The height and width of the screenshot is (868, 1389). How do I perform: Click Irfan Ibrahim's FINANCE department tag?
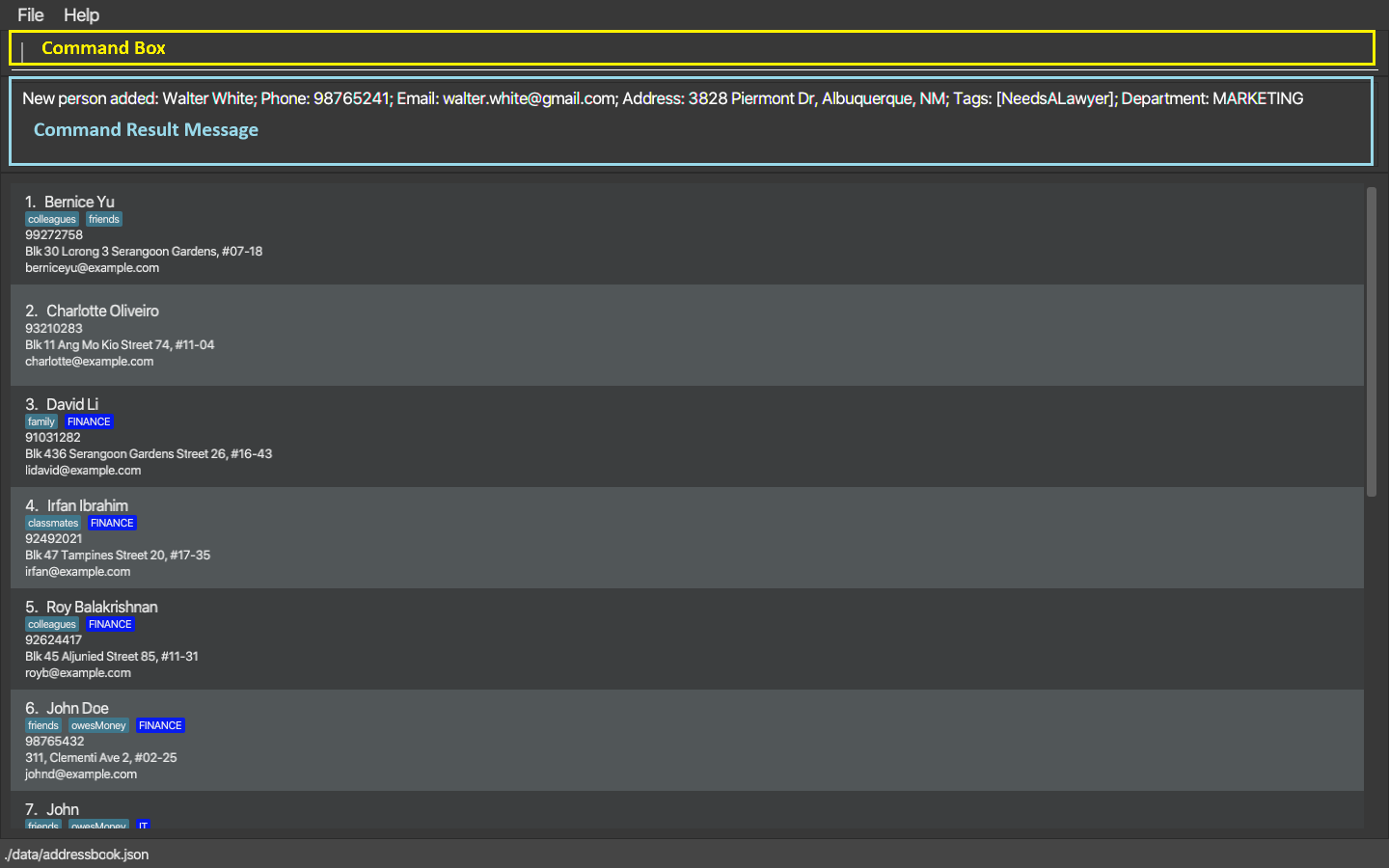(112, 523)
